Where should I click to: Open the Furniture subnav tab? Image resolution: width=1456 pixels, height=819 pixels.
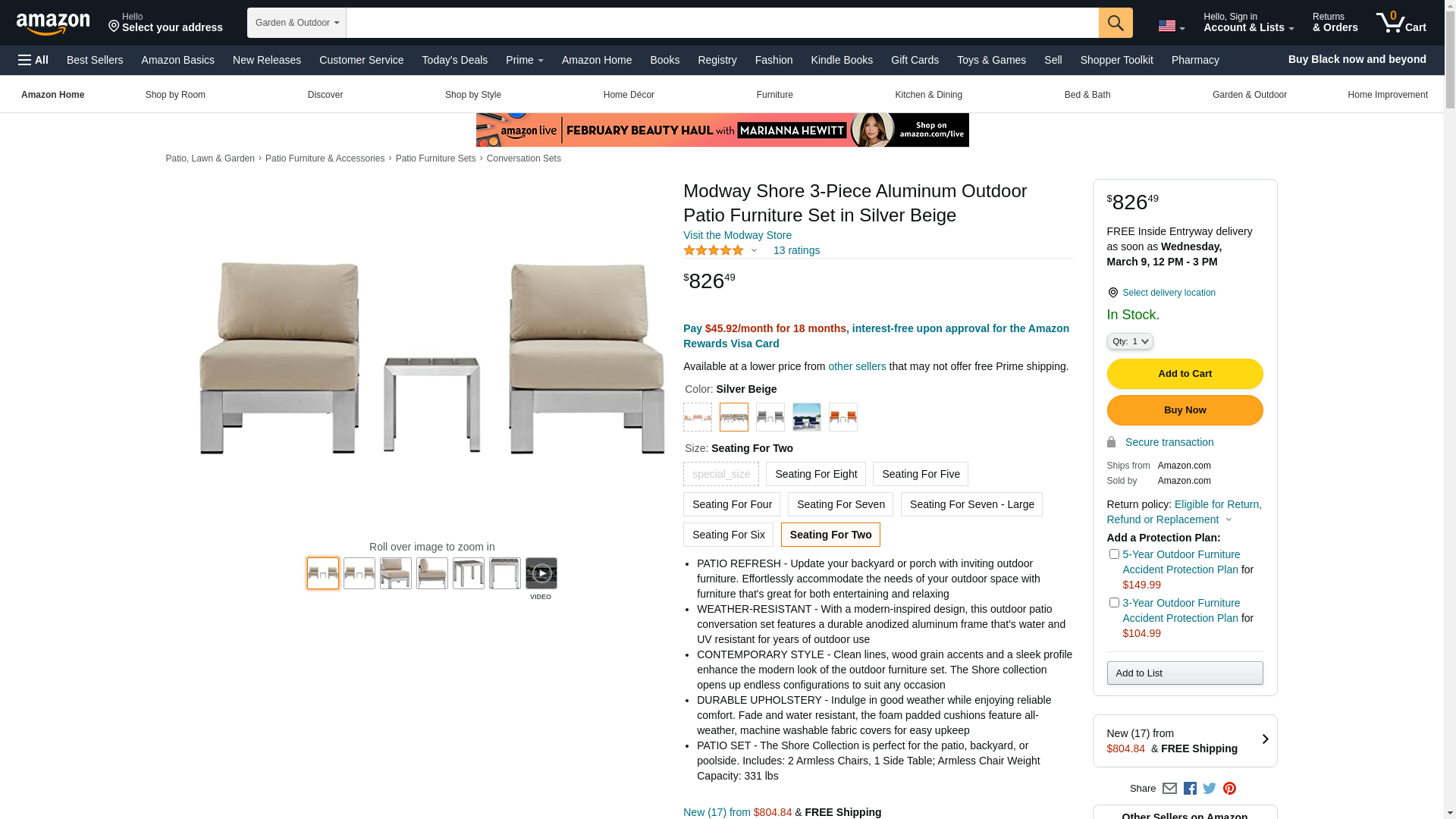774,95
